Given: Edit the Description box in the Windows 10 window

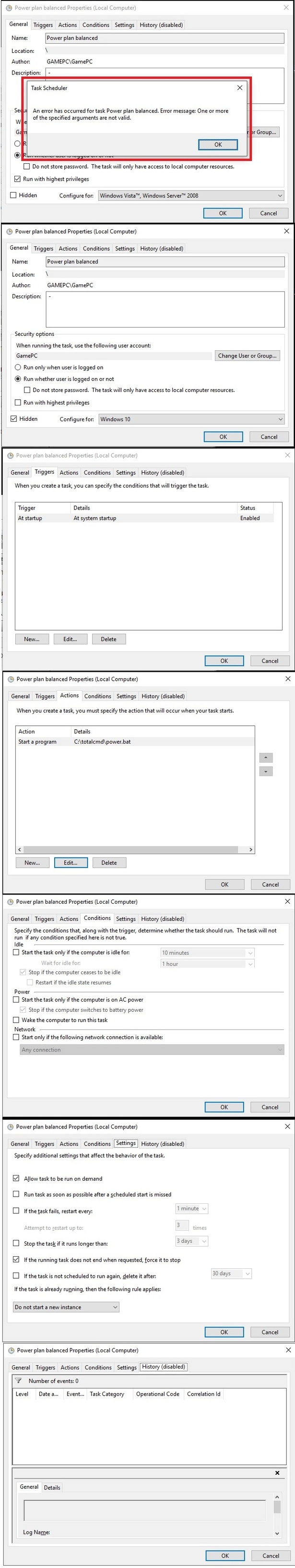Looking at the screenshot, I should pyautogui.click(x=165, y=309).
